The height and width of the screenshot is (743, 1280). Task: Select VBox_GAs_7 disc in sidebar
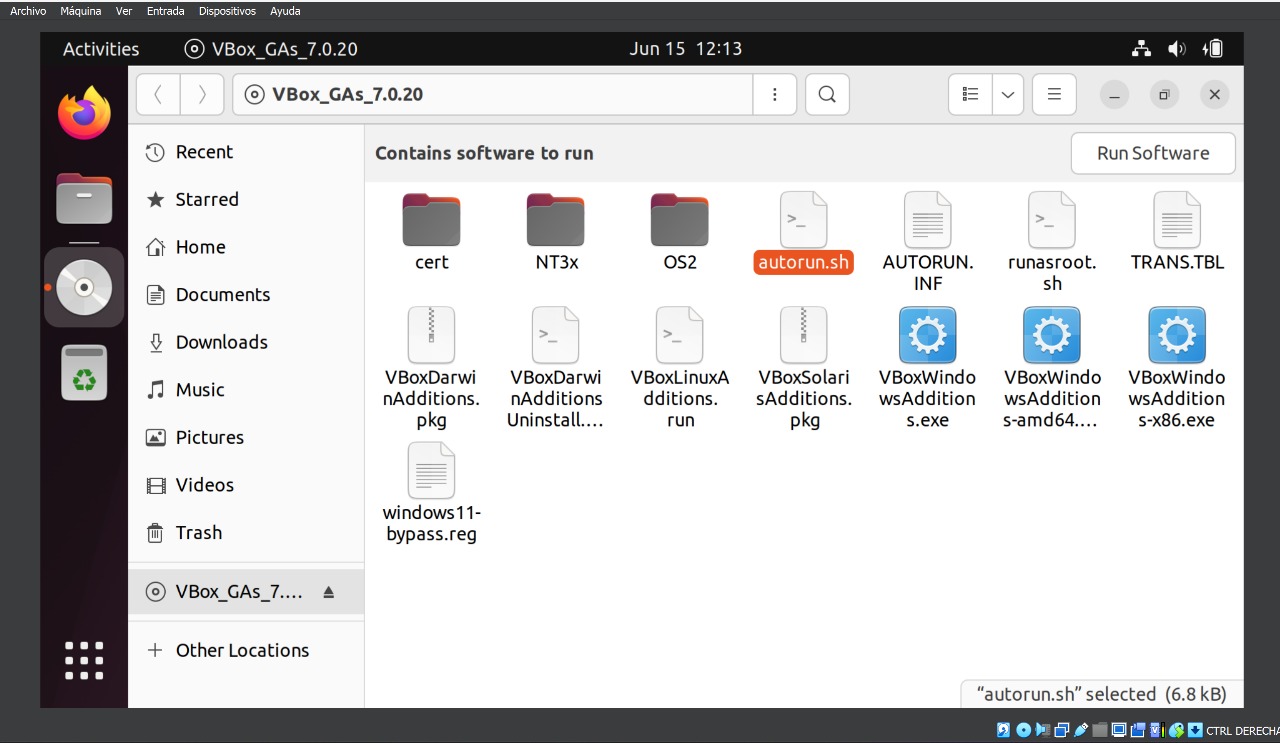click(246, 592)
